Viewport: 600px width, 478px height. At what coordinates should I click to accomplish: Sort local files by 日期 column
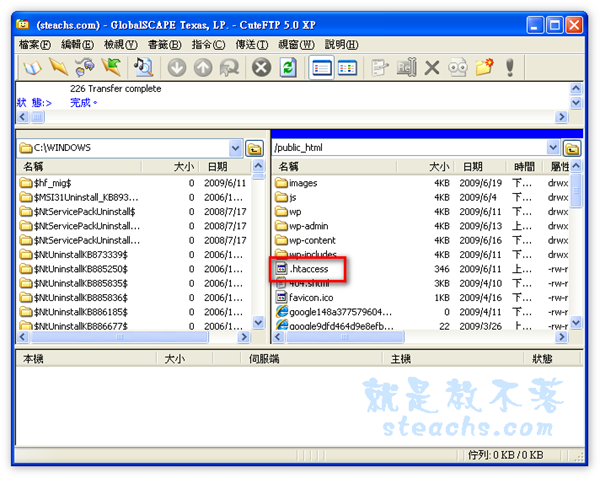[x=226, y=167]
